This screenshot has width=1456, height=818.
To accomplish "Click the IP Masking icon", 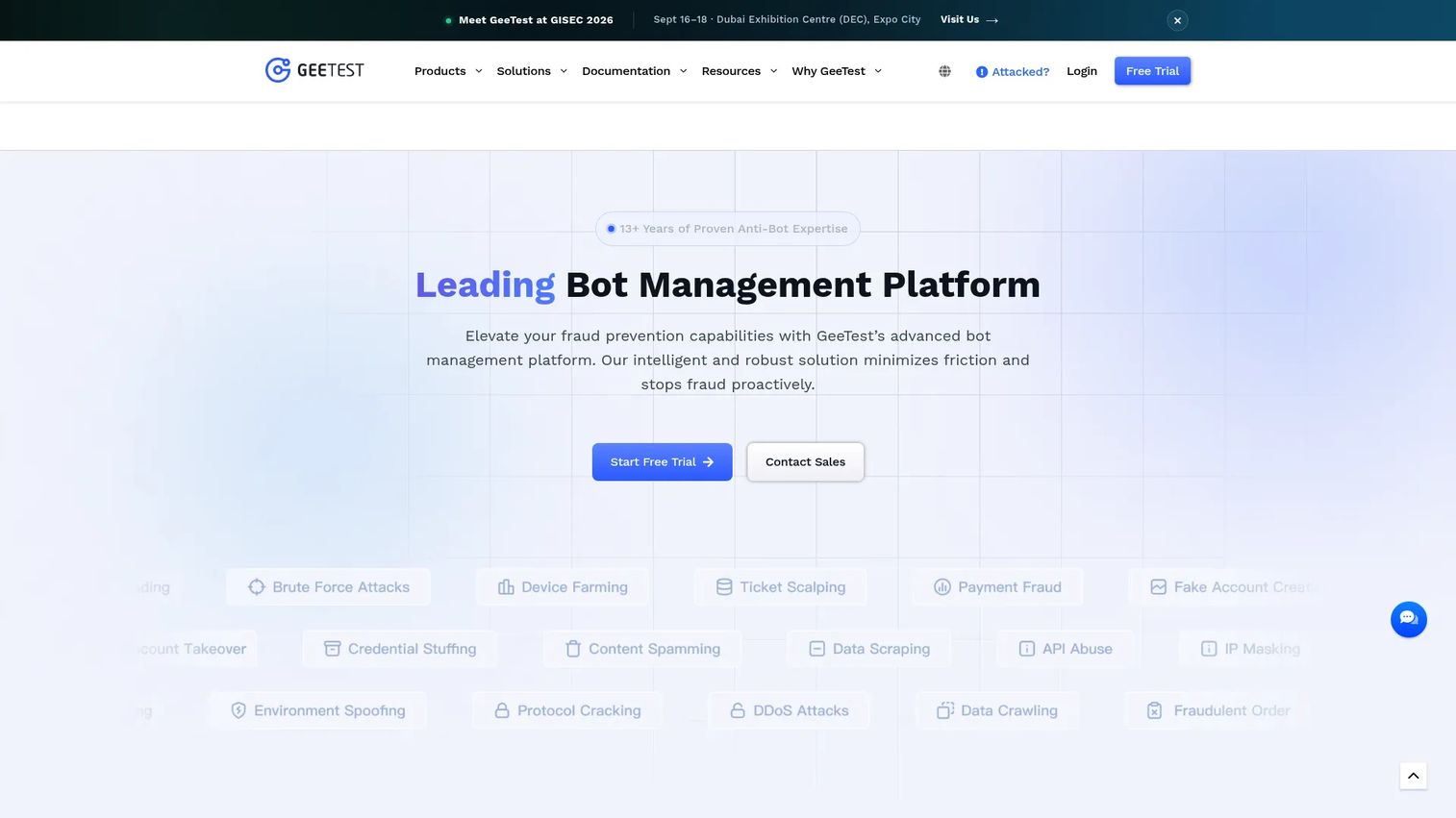I will click(1209, 649).
